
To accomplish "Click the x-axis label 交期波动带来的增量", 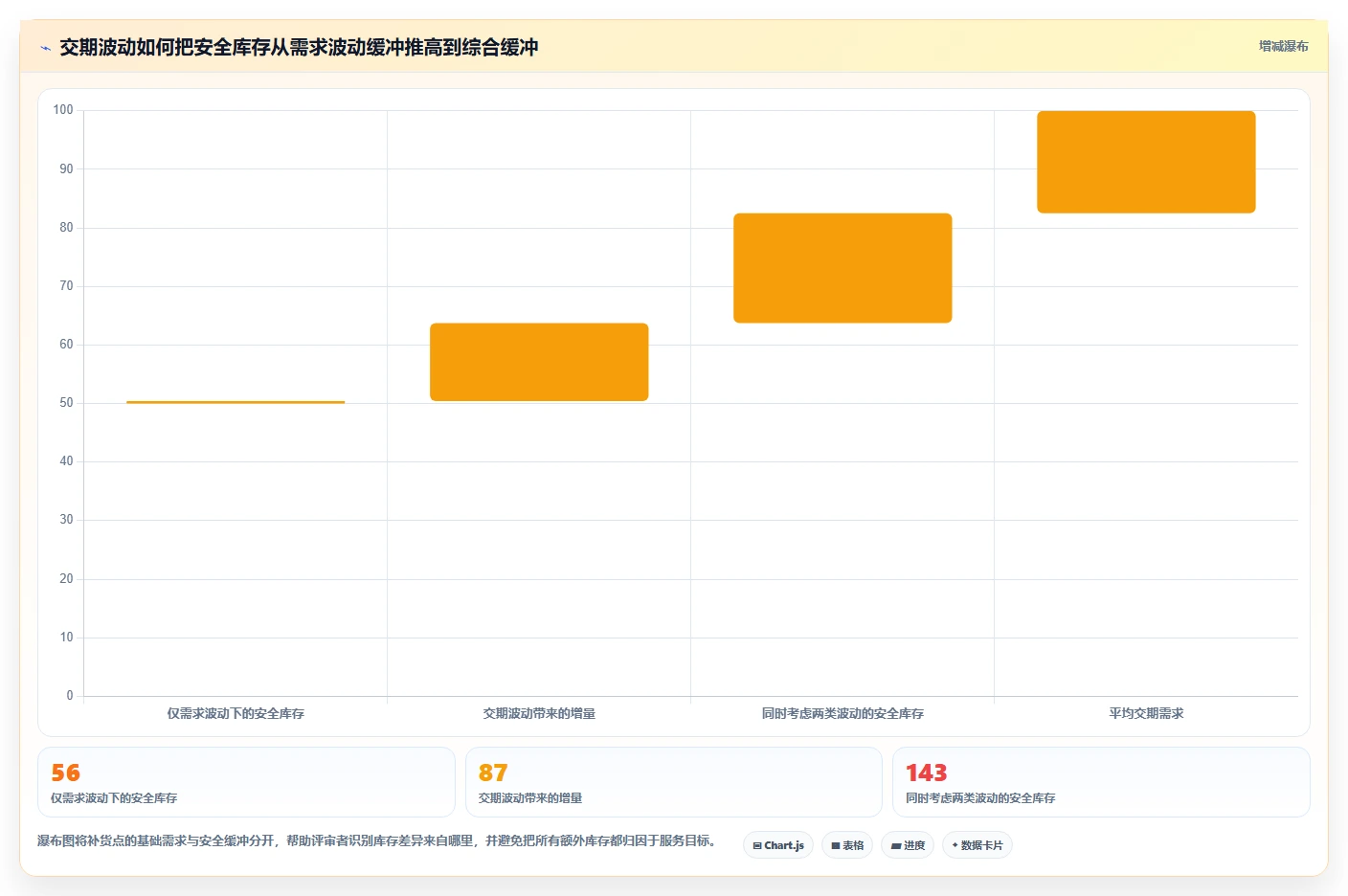I will (539, 713).
